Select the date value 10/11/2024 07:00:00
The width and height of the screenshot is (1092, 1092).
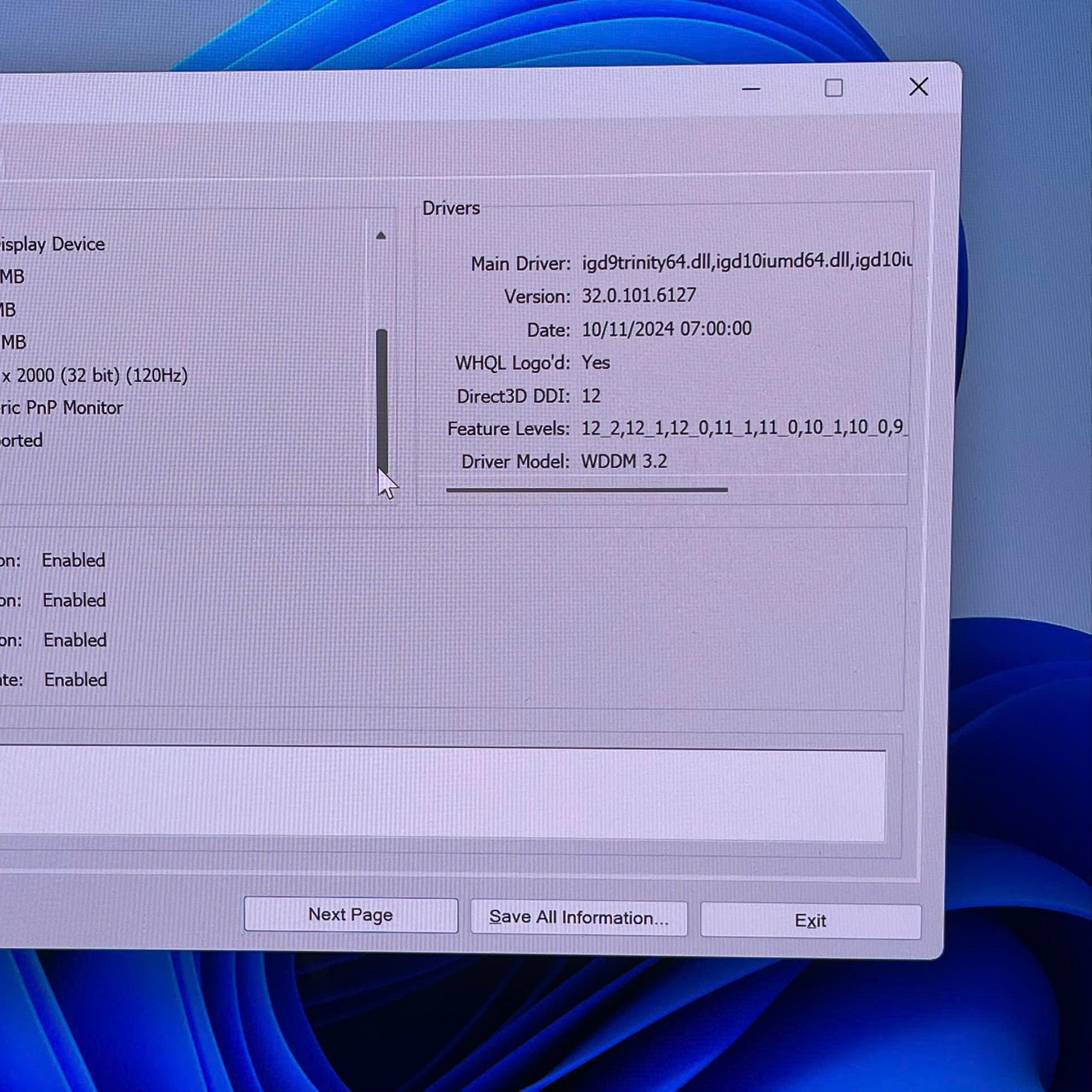coord(666,329)
